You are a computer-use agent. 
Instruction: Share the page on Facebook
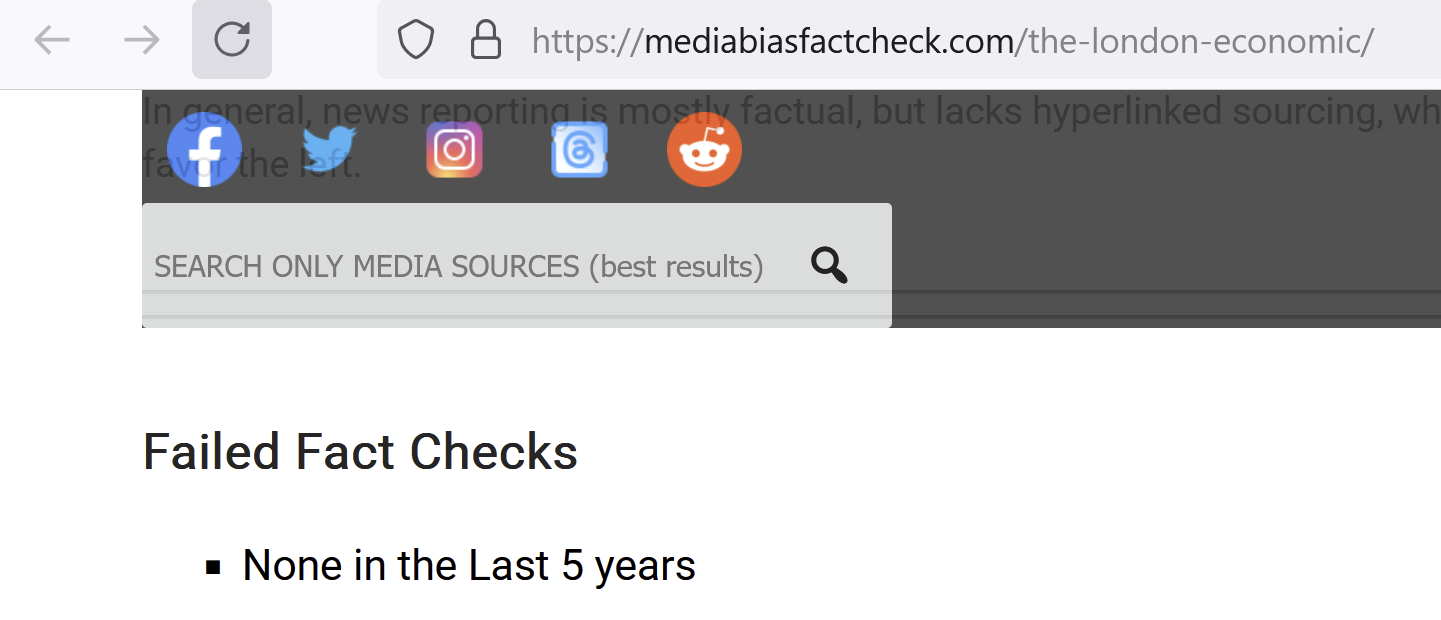(x=204, y=149)
